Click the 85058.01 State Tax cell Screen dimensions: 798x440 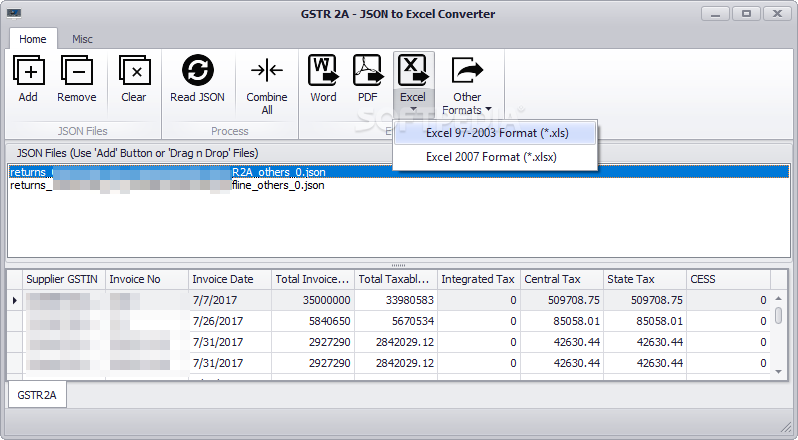point(644,321)
